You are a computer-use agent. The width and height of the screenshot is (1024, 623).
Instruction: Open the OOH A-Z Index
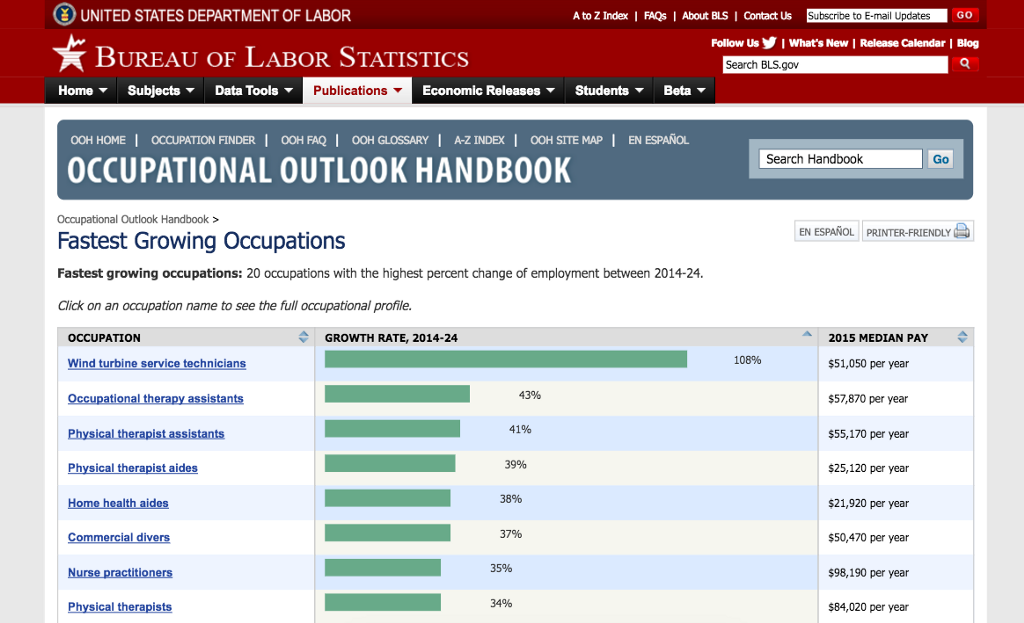[x=479, y=140]
